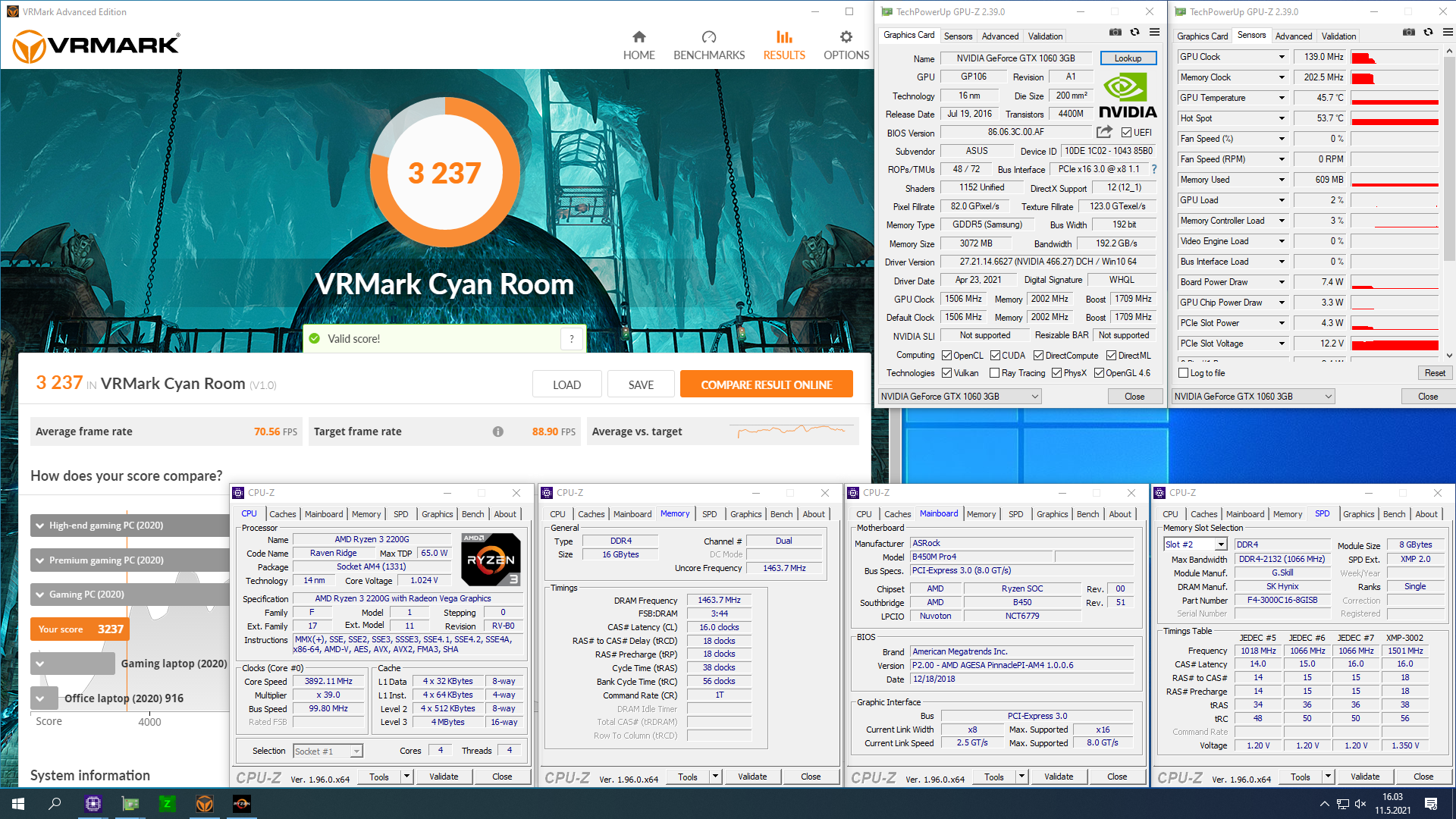Expand the High-end gaming PC (2020) row

click(129, 526)
